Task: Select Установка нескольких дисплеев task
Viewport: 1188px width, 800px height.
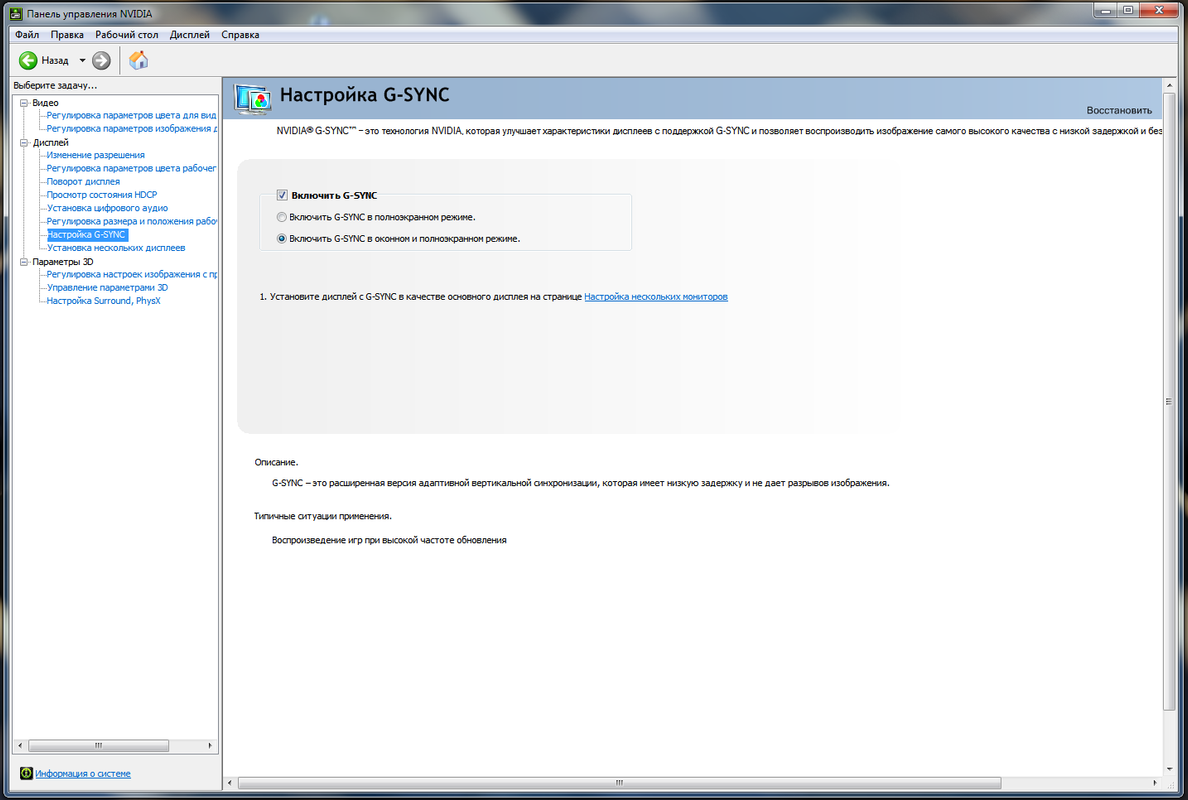Action: [116, 248]
